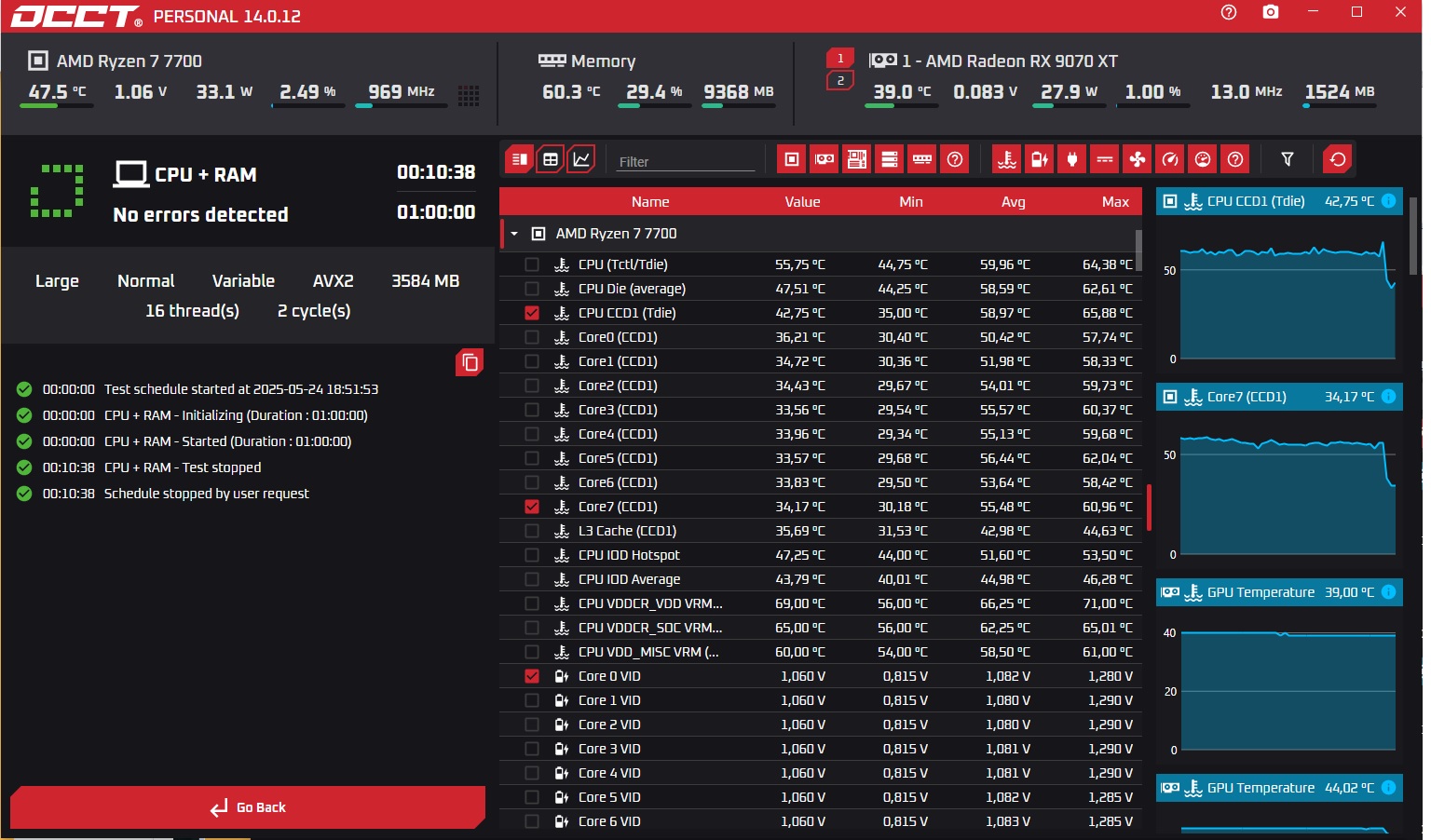The width and height of the screenshot is (1431, 840).
Task: Filter sensors by unknown hardware icon
Action: [x=955, y=159]
